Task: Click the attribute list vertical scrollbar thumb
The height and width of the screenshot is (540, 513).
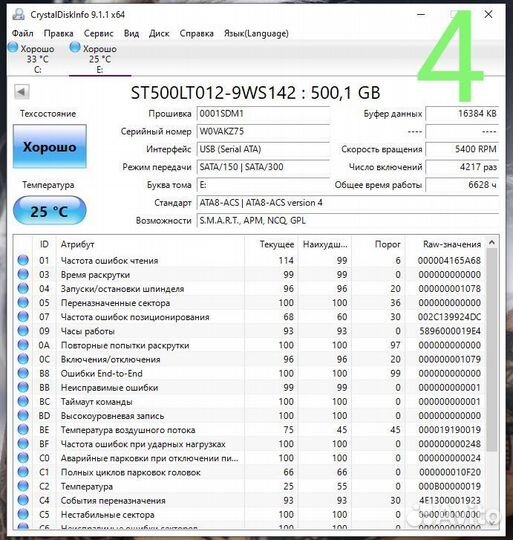Action: click(x=492, y=349)
